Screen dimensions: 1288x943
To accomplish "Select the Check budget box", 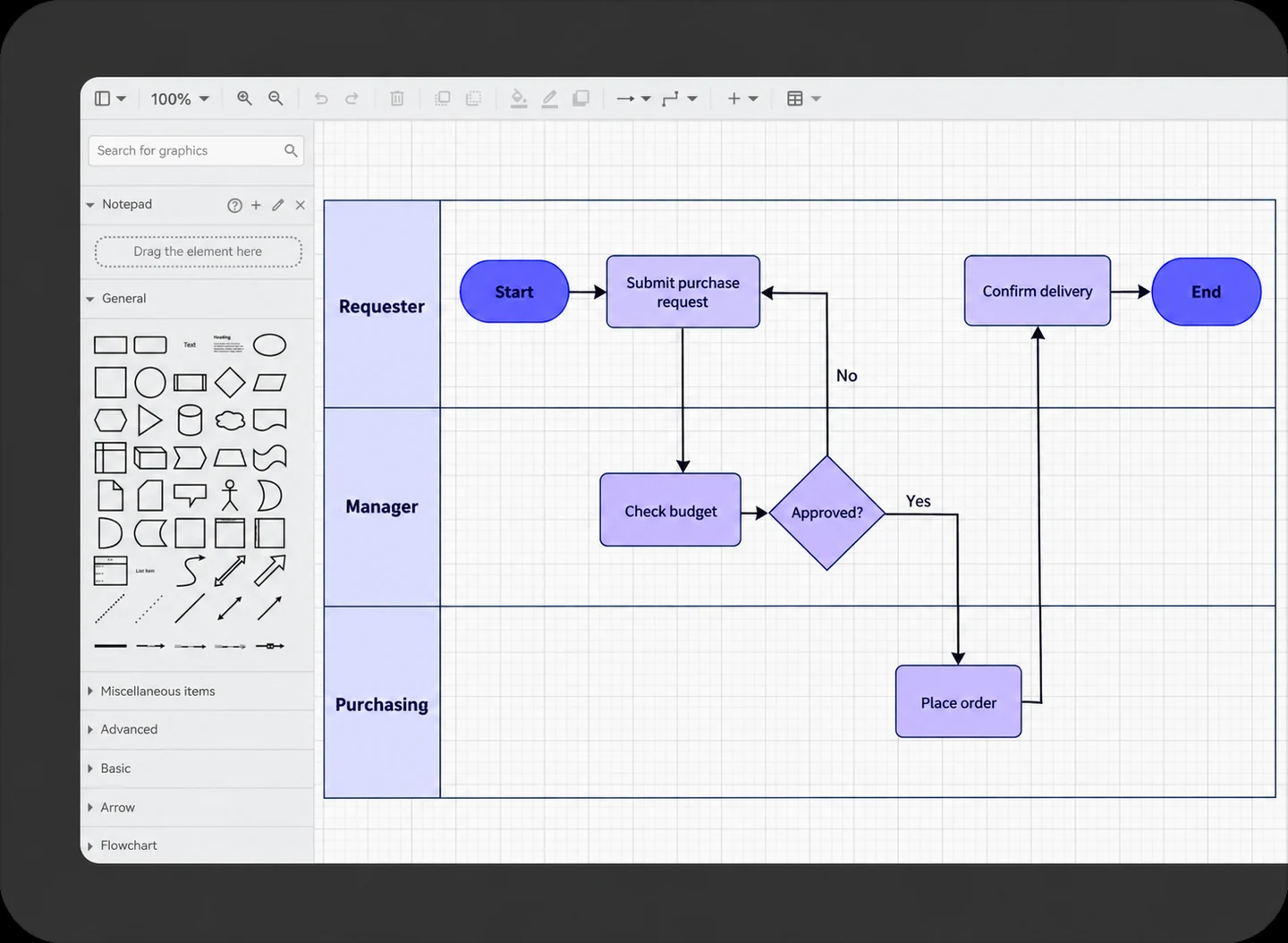I will (671, 510).
